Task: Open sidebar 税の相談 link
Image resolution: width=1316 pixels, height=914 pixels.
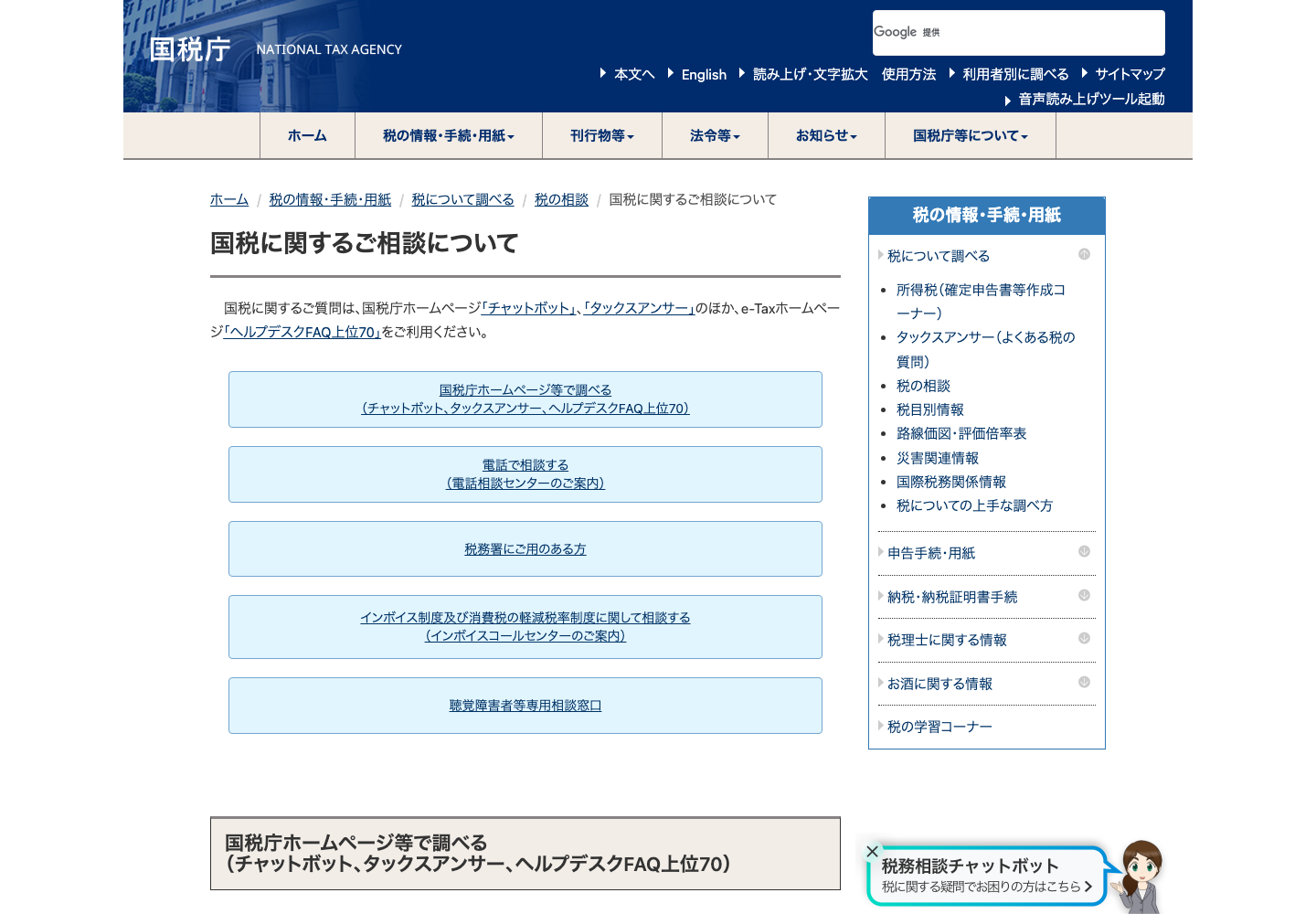Action: (923, 386)
